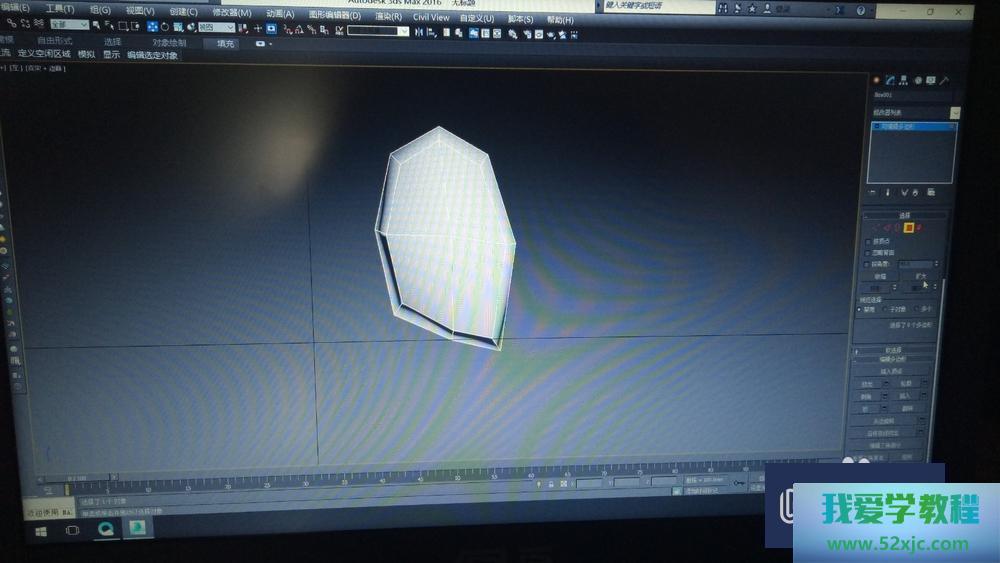Toggle the 忽略背面 (Ignore Backfacing) checkbox
The image size is (1000, 563).
tap(867, 252)
